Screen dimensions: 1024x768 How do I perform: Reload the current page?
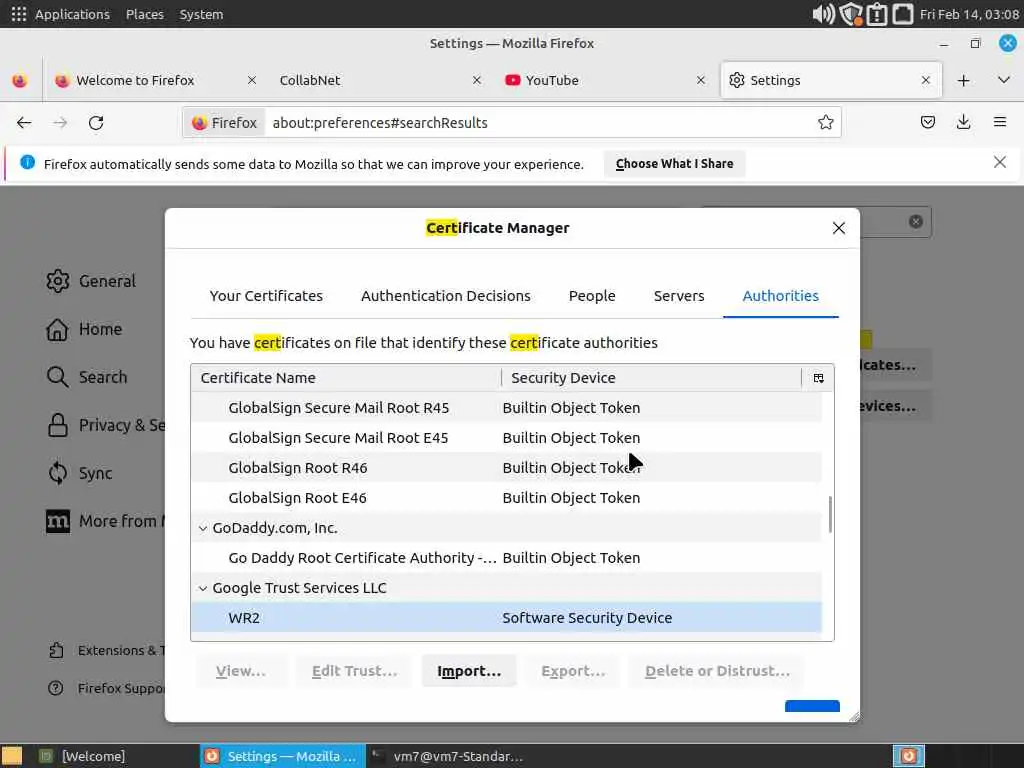point(96,123)
